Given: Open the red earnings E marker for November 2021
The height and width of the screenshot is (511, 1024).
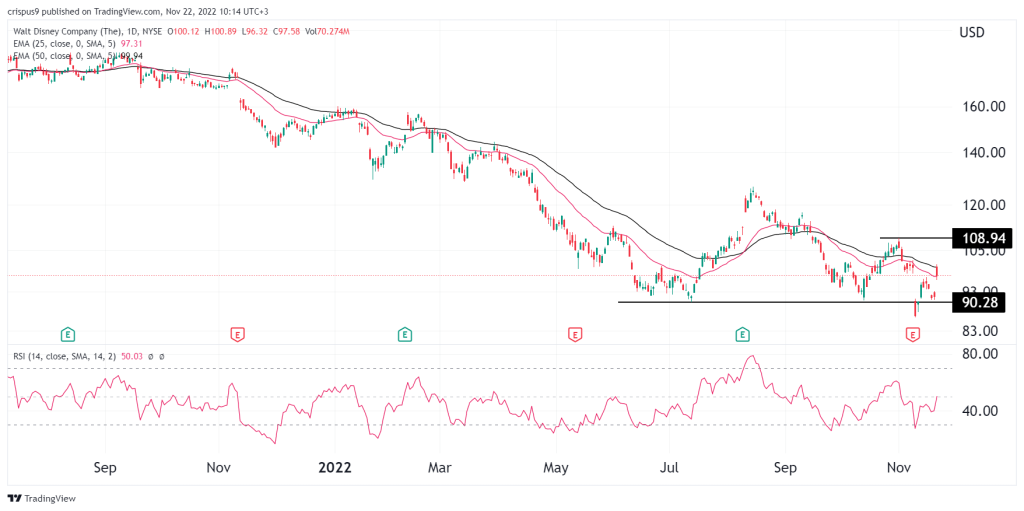Looking at the screenshot, I should point(238,335).
